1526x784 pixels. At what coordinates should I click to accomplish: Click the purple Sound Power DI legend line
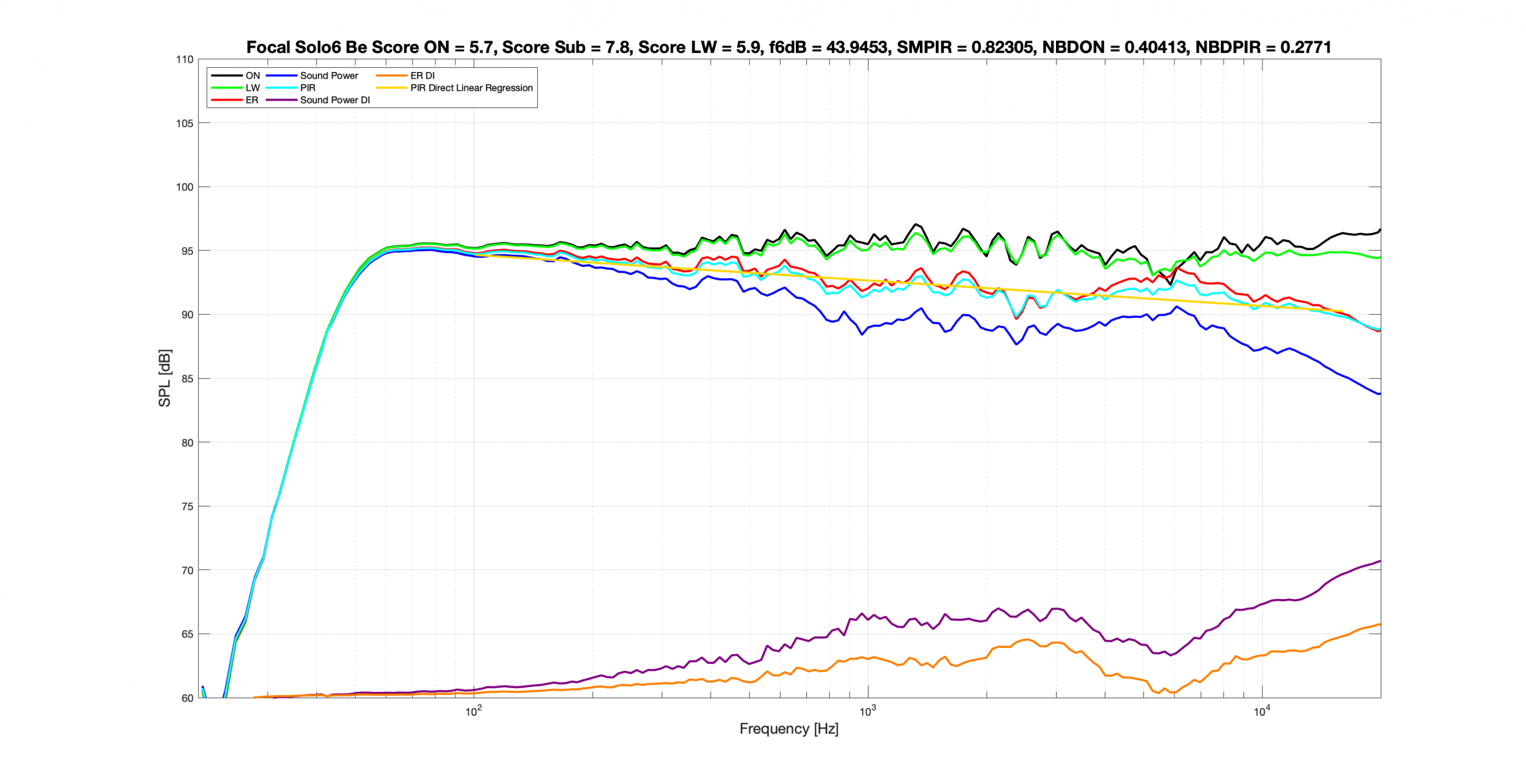tap(281, 100)
